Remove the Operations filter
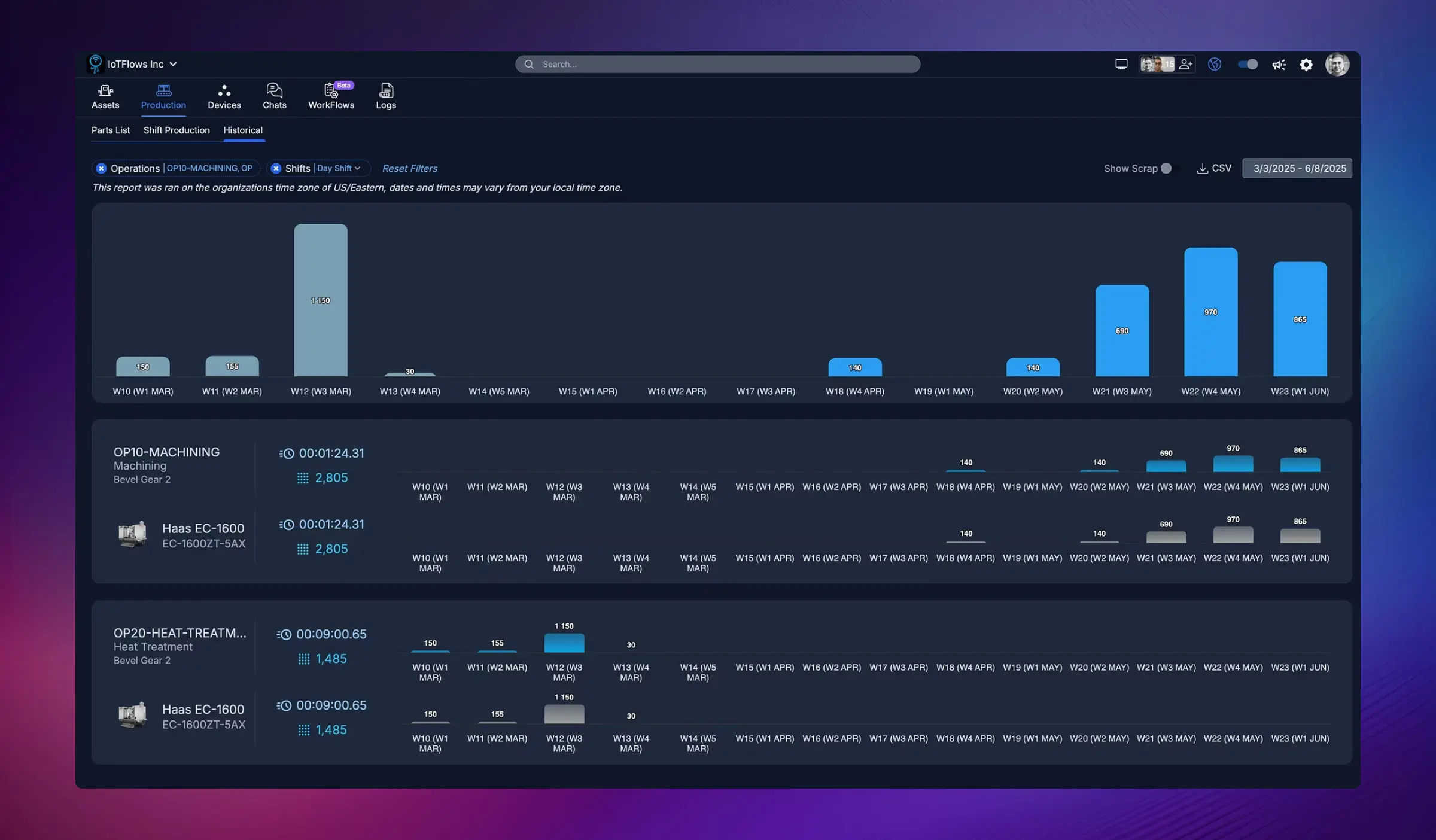The width and height of the screenshot is (1436, 840). 101,168
